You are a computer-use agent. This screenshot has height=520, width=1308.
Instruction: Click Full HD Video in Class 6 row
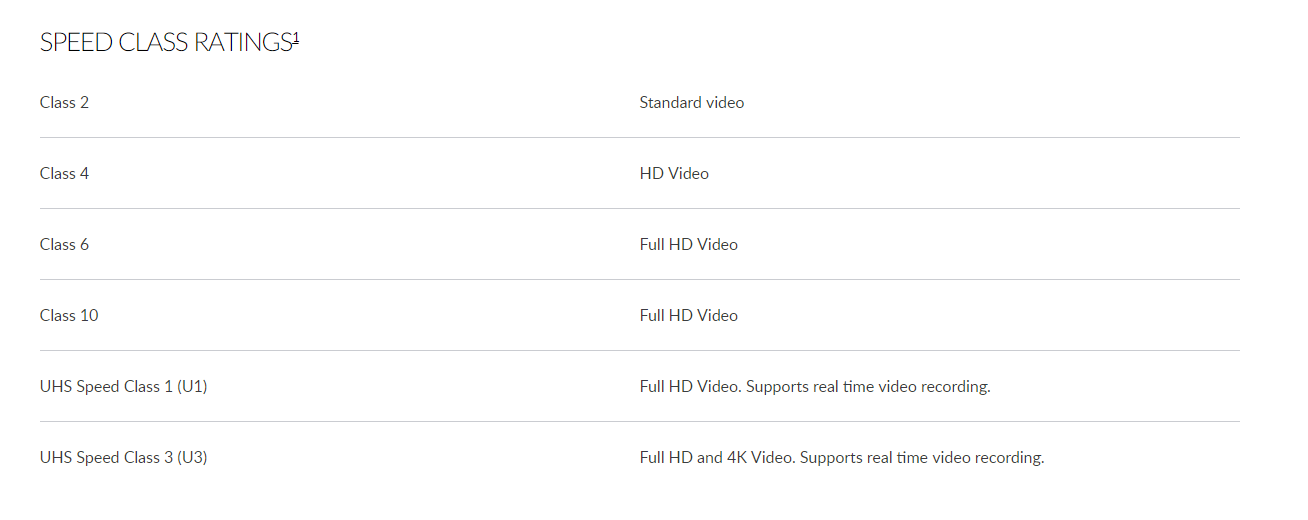point(689,244)
